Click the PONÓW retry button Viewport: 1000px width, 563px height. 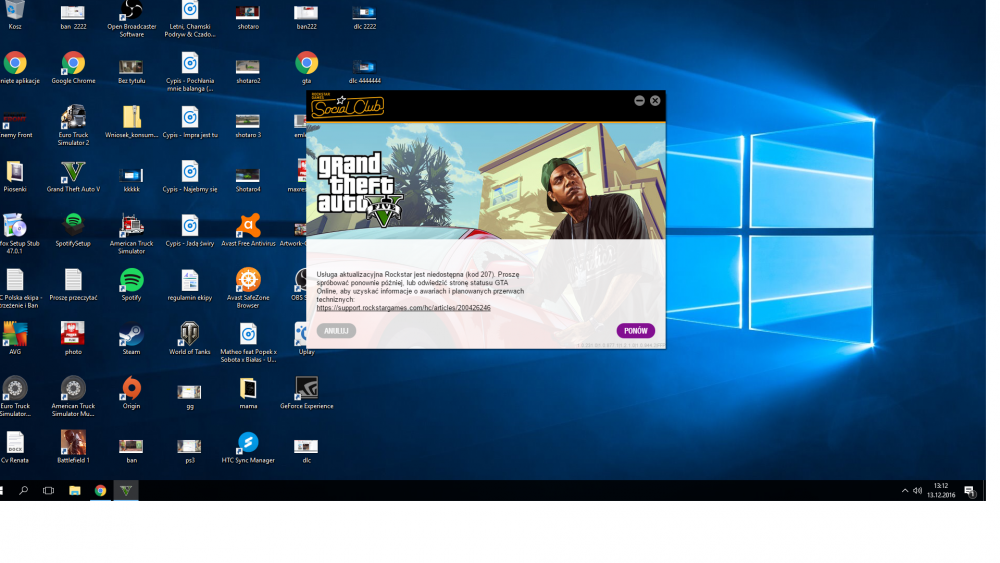click(635, 331)
